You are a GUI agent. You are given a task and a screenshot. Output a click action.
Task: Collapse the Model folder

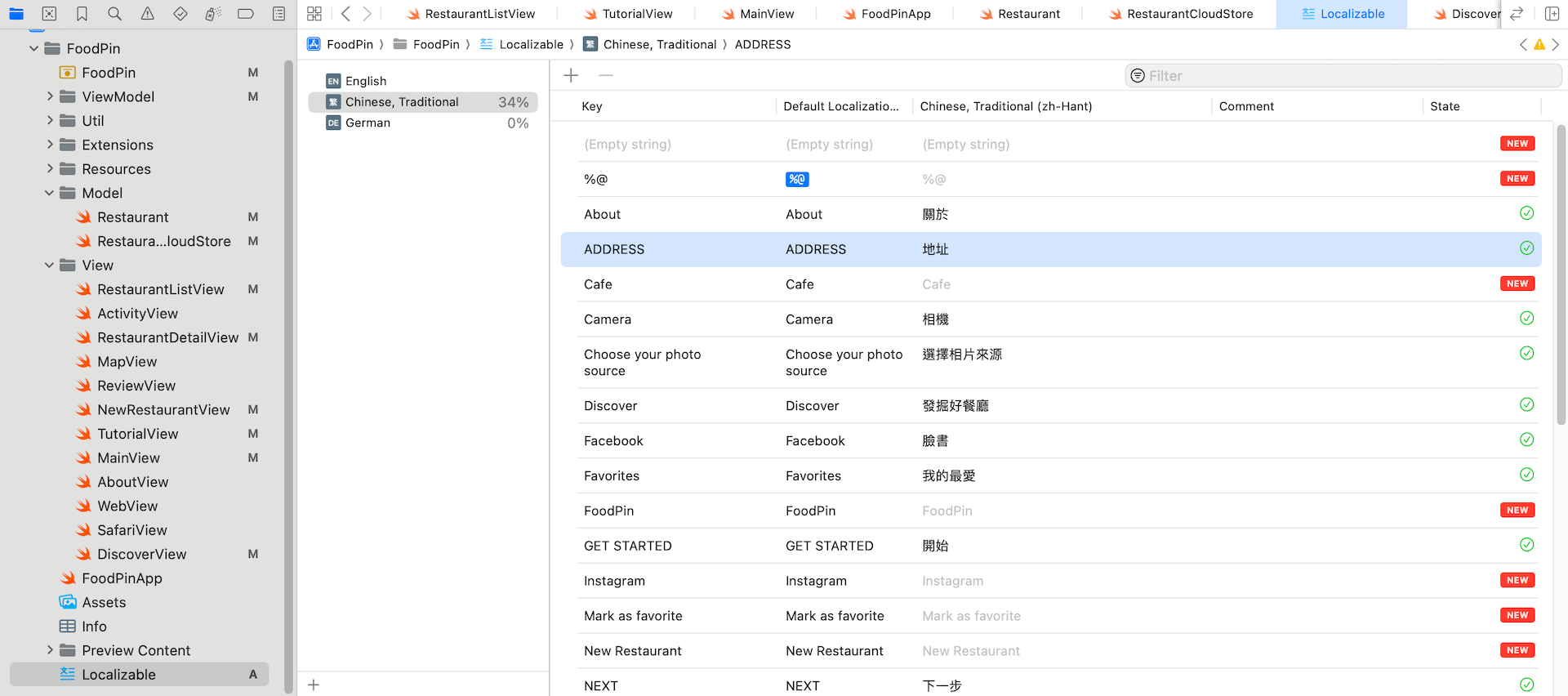(50, 194)
